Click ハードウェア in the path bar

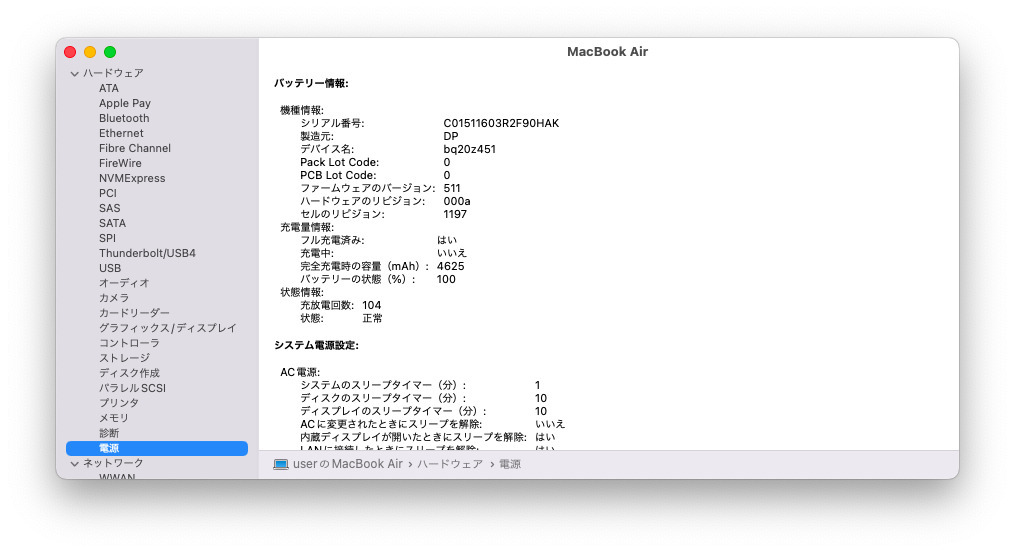click(449, 465)
